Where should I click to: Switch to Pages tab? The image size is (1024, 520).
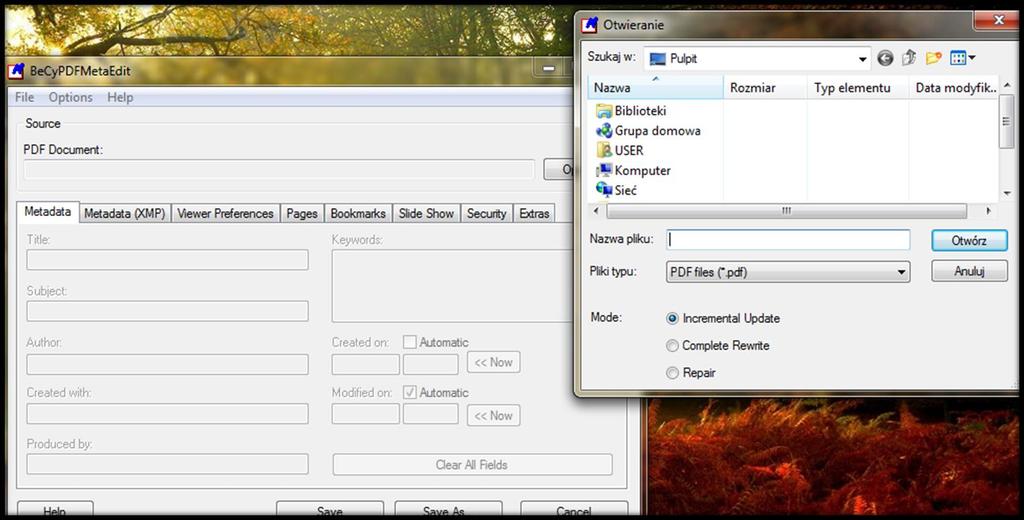coord(302,214)
